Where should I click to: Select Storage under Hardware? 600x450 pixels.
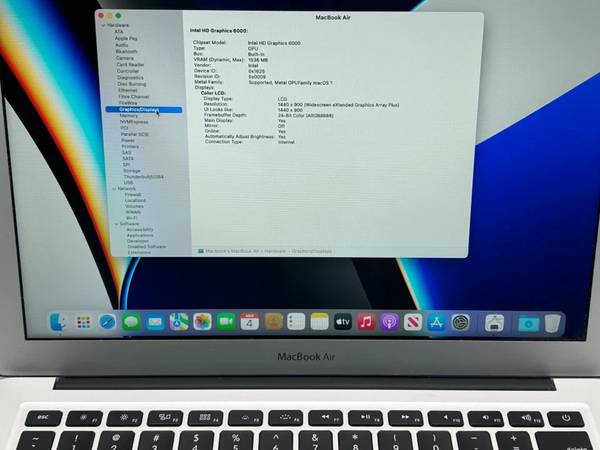[x=131, y=170]
